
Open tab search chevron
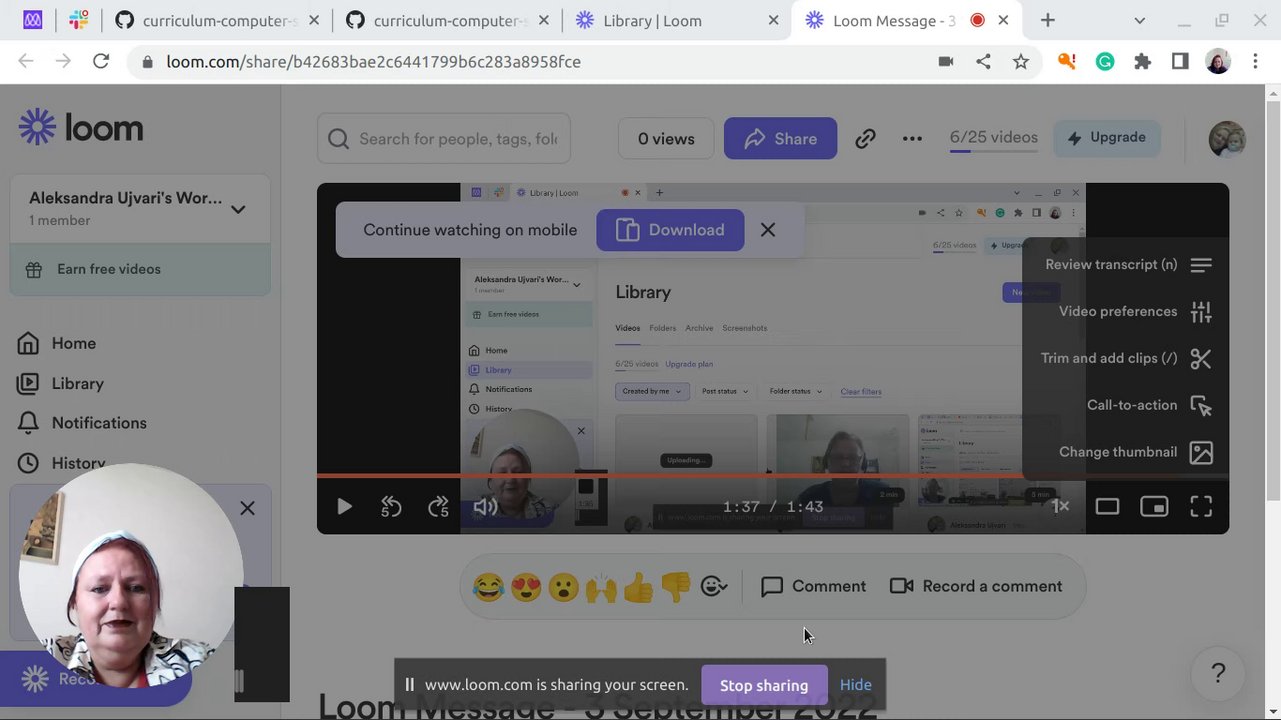(x=1139, y=20)
